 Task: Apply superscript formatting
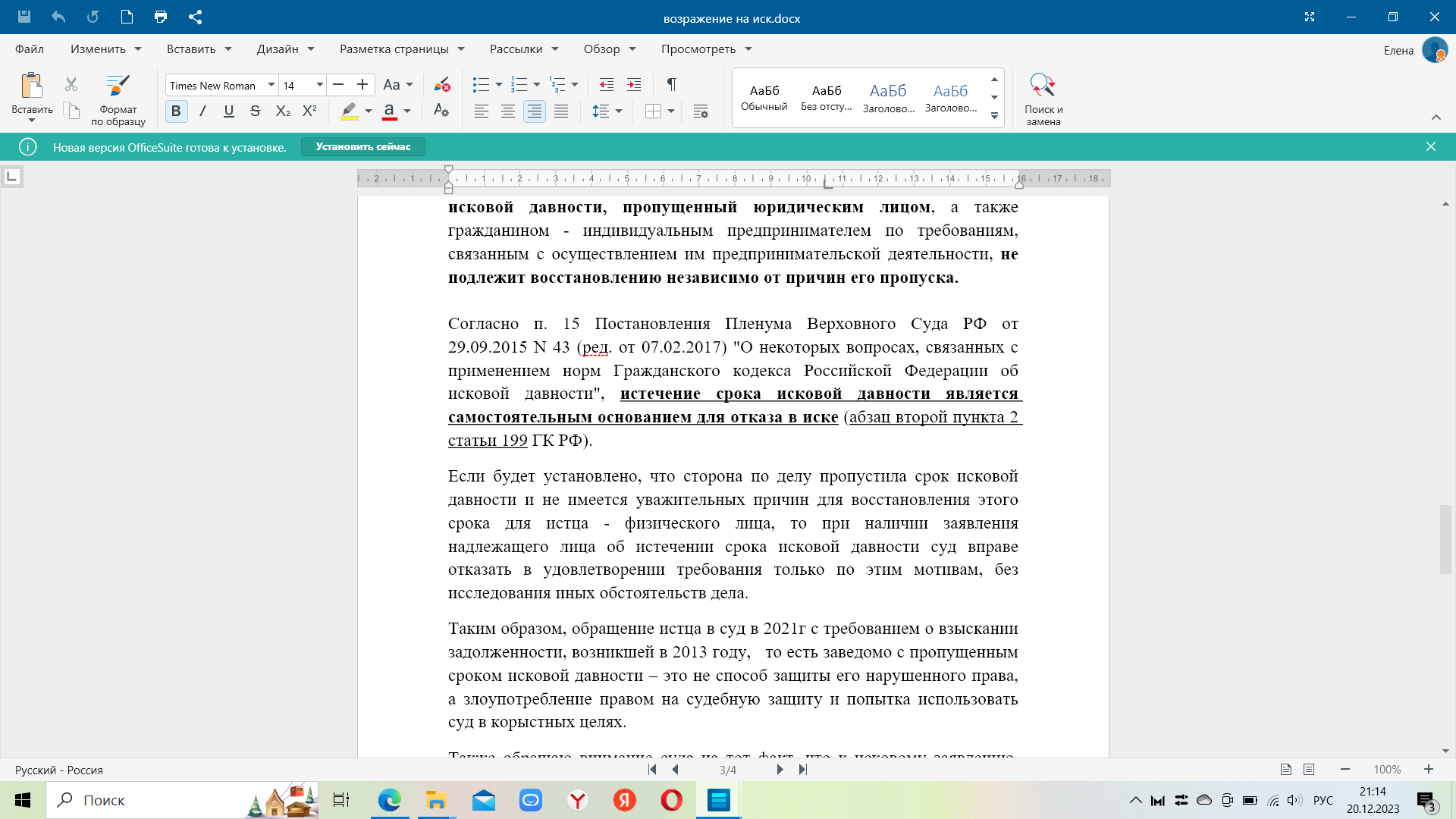[309, 111]
